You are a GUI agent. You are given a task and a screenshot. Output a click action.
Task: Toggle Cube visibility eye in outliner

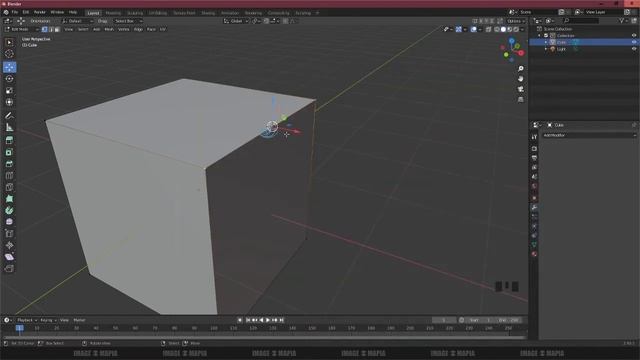click(x=634, y=42)
